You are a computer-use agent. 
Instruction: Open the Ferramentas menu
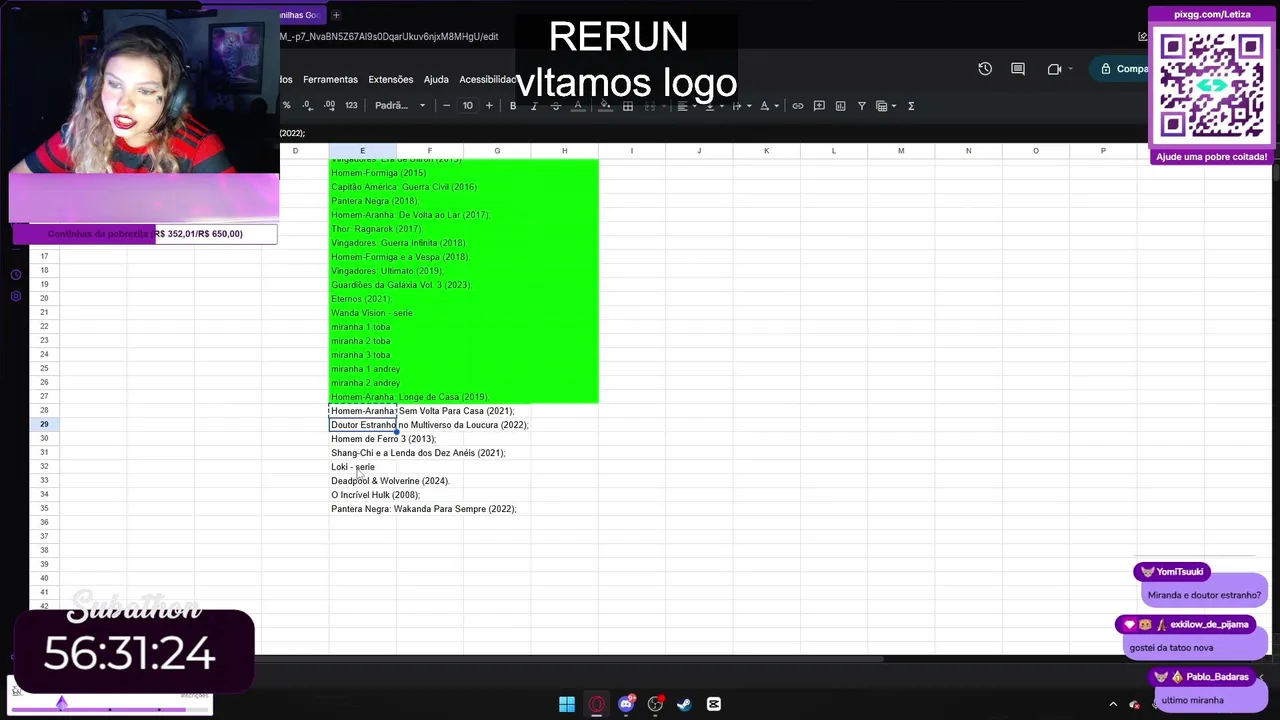330,79
